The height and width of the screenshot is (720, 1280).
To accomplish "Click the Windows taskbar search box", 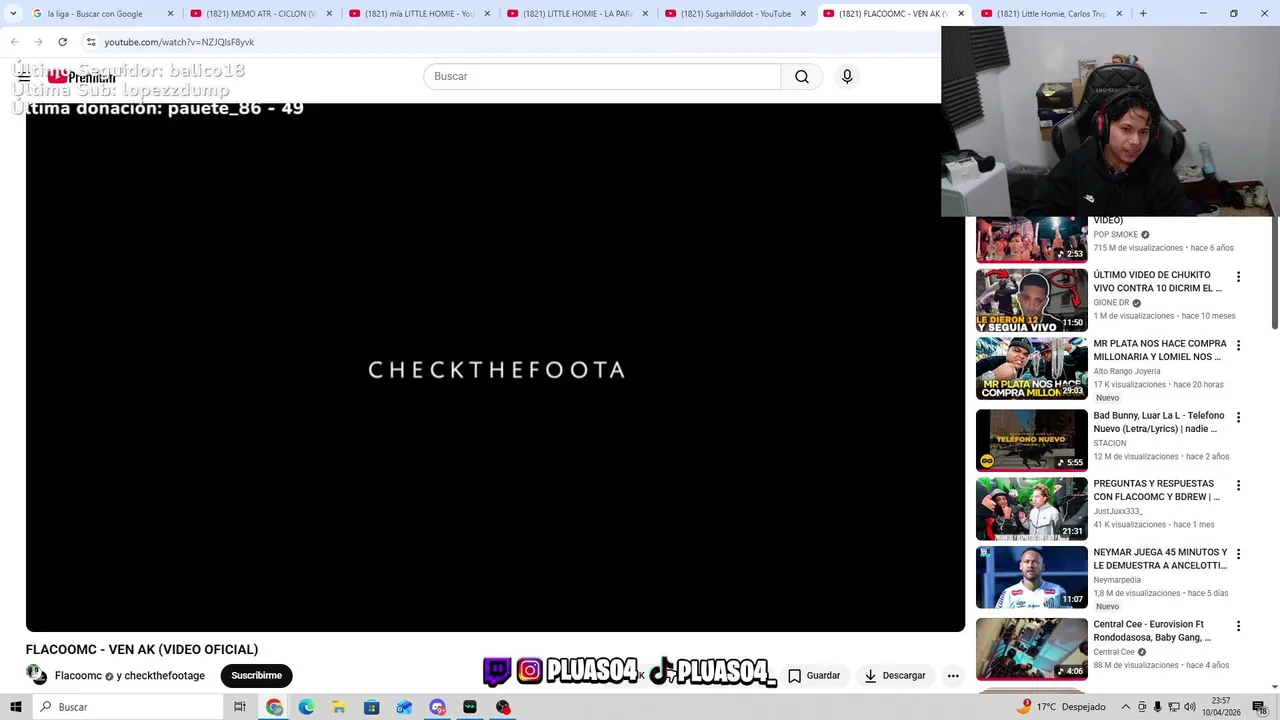I will point(128,707).
